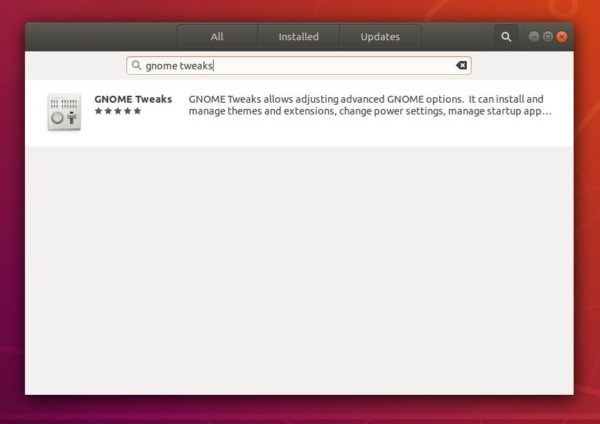Clear the search field text
Image resolution: width=600 pixels, height=424 pixels.
pyautogui.click(x=461, y=65)
